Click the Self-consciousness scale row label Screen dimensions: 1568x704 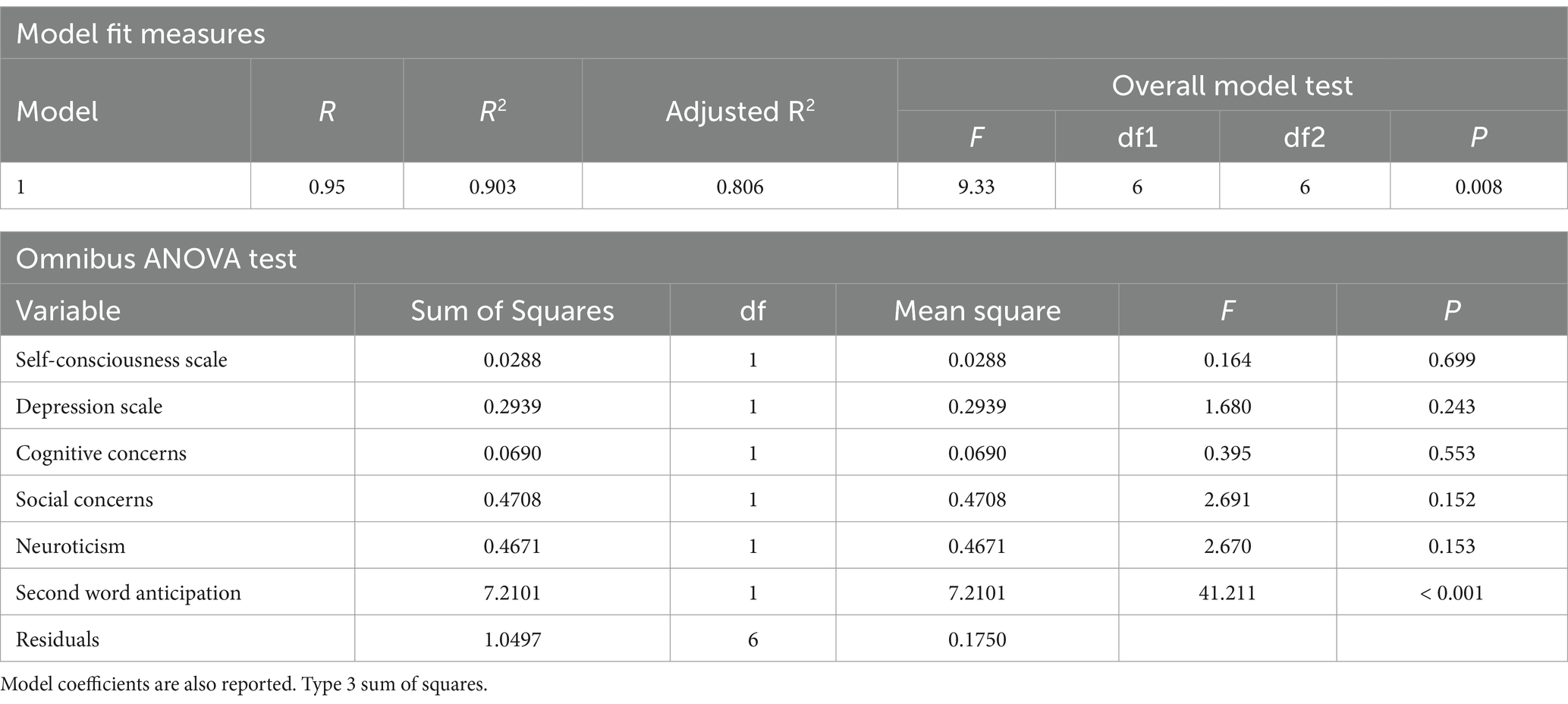[x=121, y=360]
